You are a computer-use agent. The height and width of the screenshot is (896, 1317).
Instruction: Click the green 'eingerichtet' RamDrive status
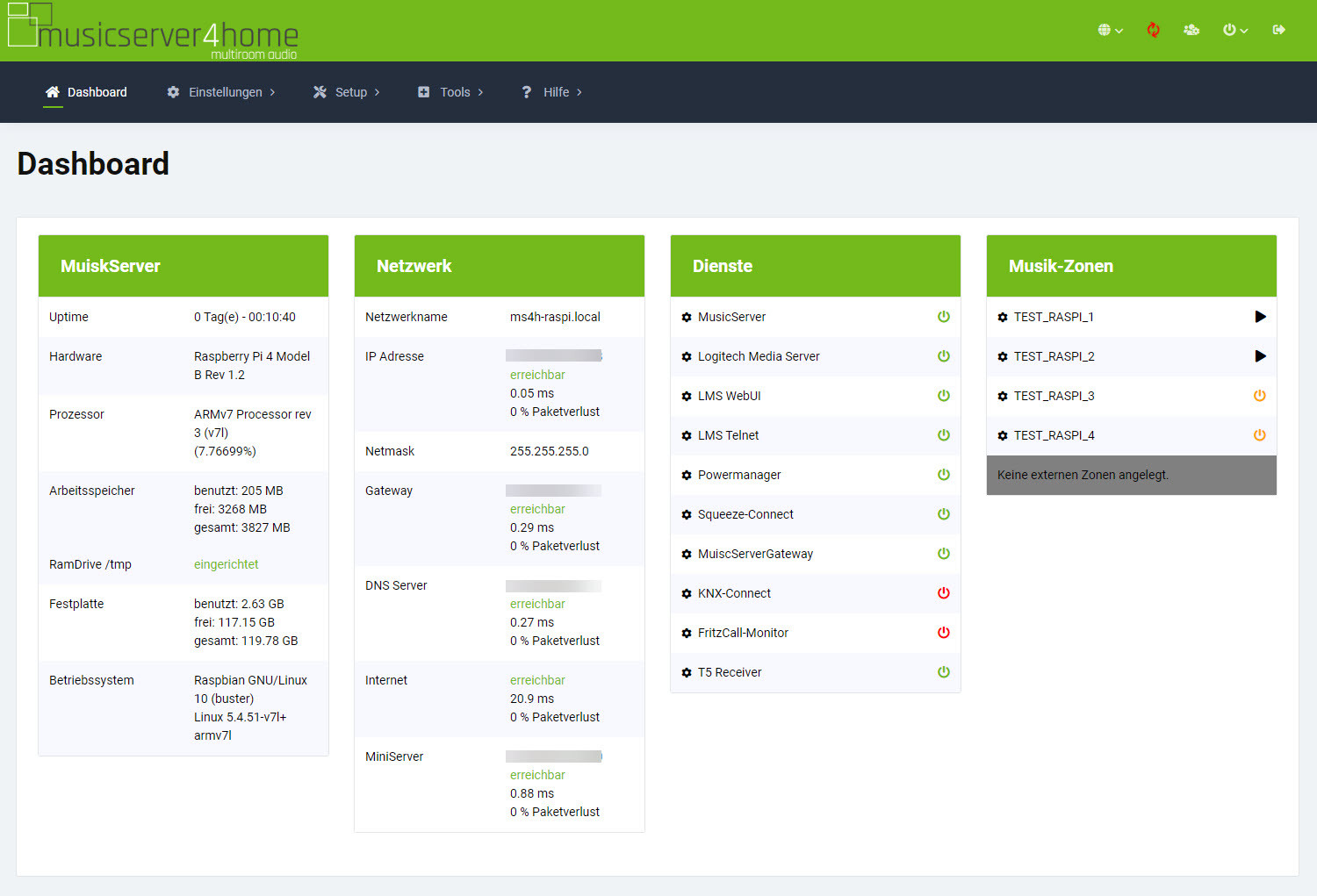click(227, 564)
